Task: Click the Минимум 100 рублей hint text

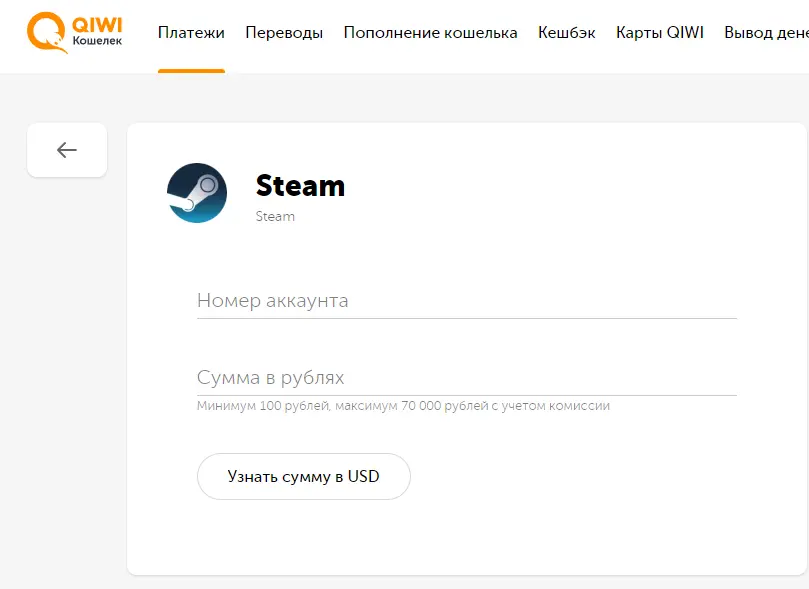Action: tap(403, 406)
